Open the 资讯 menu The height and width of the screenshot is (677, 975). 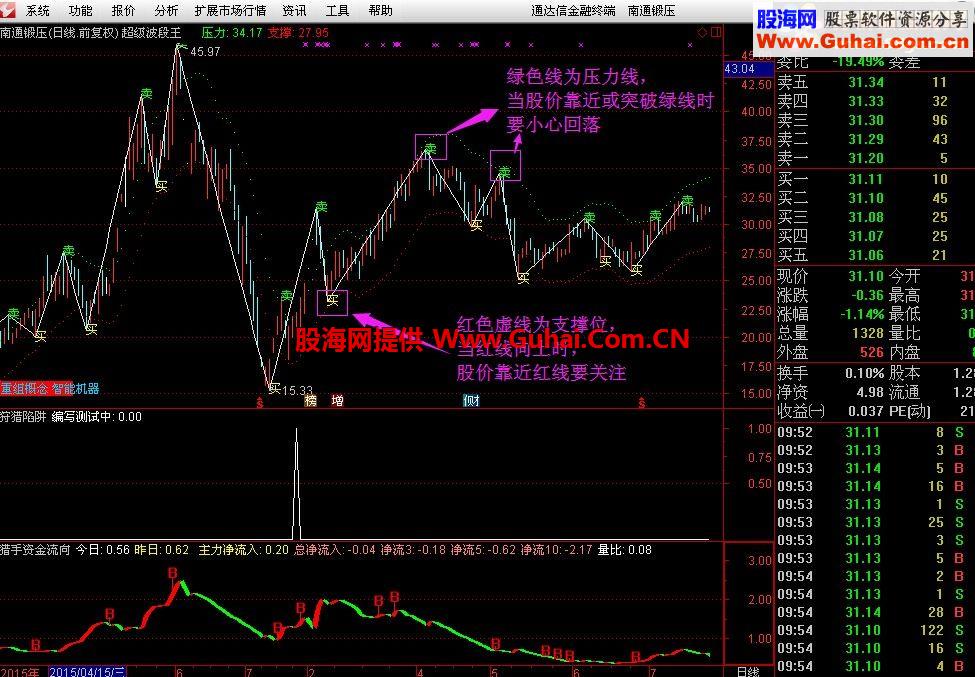click(x=294, y=11)
